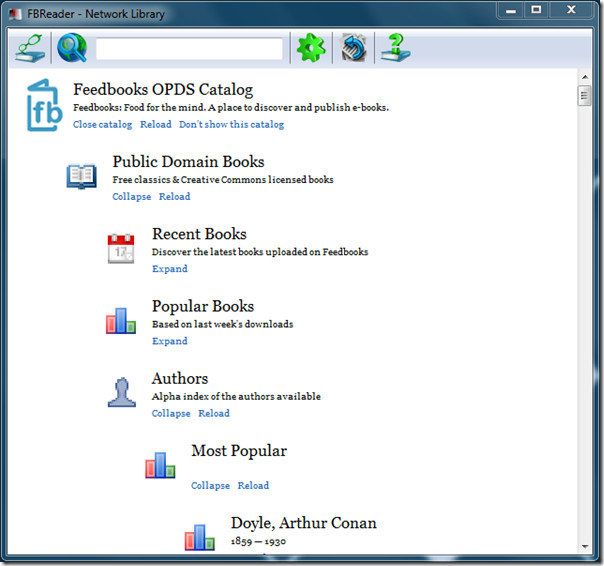Open the local library book-and-glasses toolbar icon
This screenshot has width=604, height=566.
click(x=30, y=48)
